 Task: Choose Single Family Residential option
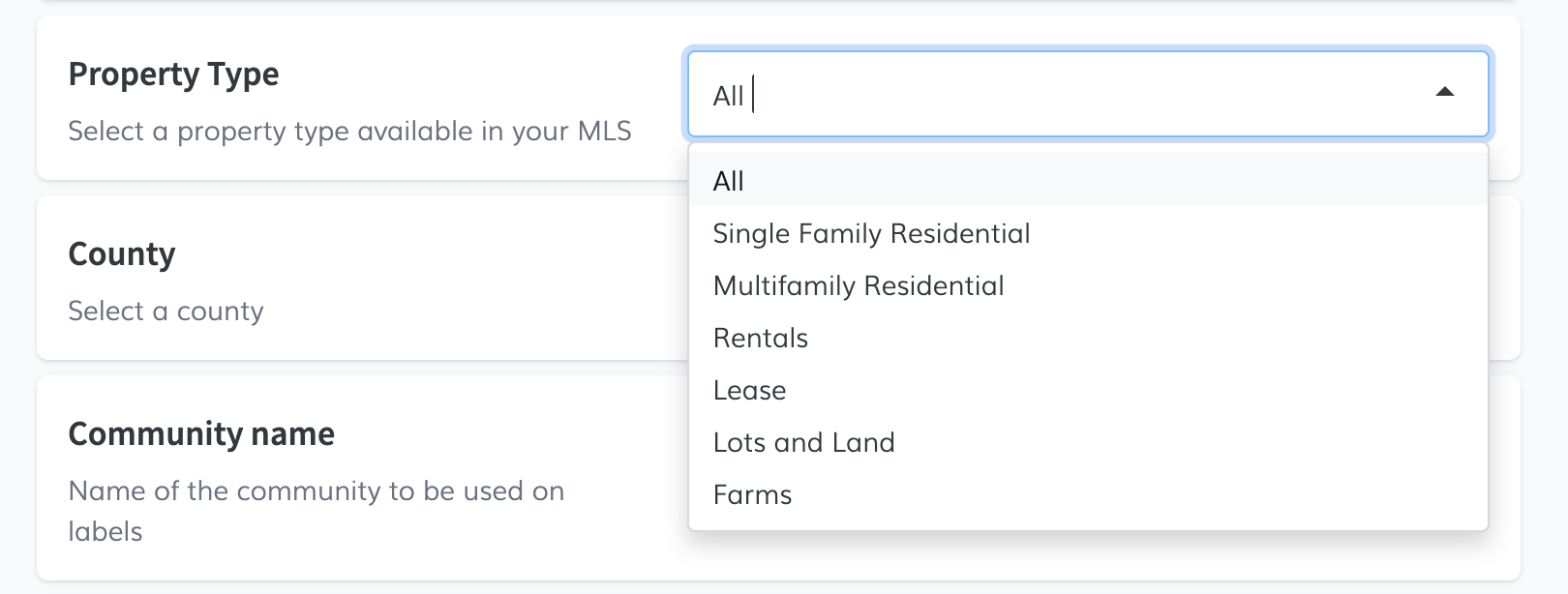(x=871, y=233)
